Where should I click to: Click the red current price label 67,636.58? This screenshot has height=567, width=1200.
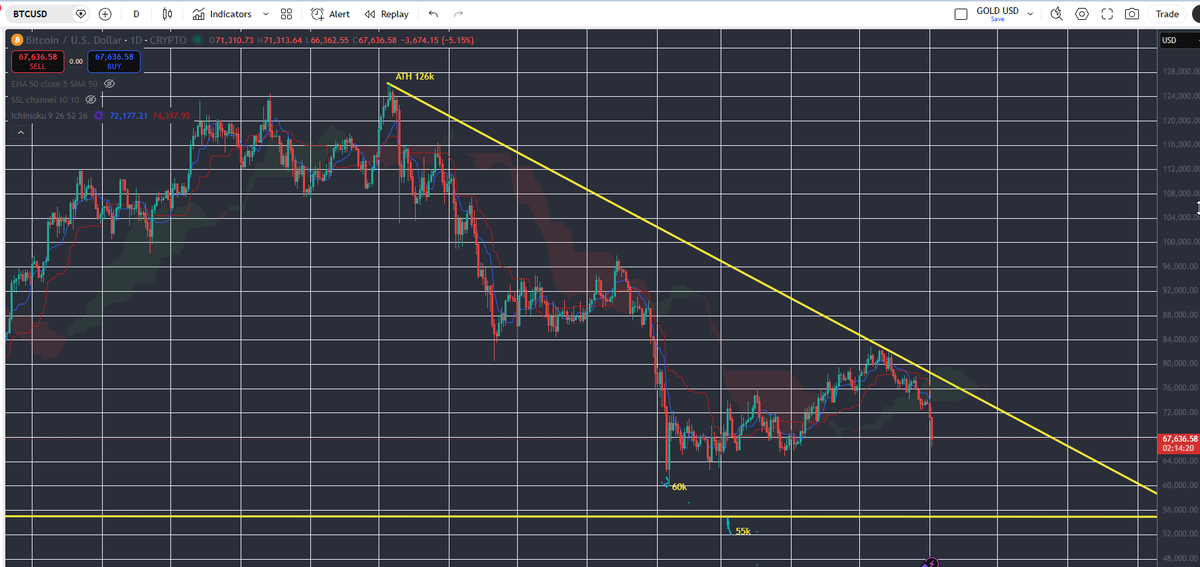(1180, 443)
